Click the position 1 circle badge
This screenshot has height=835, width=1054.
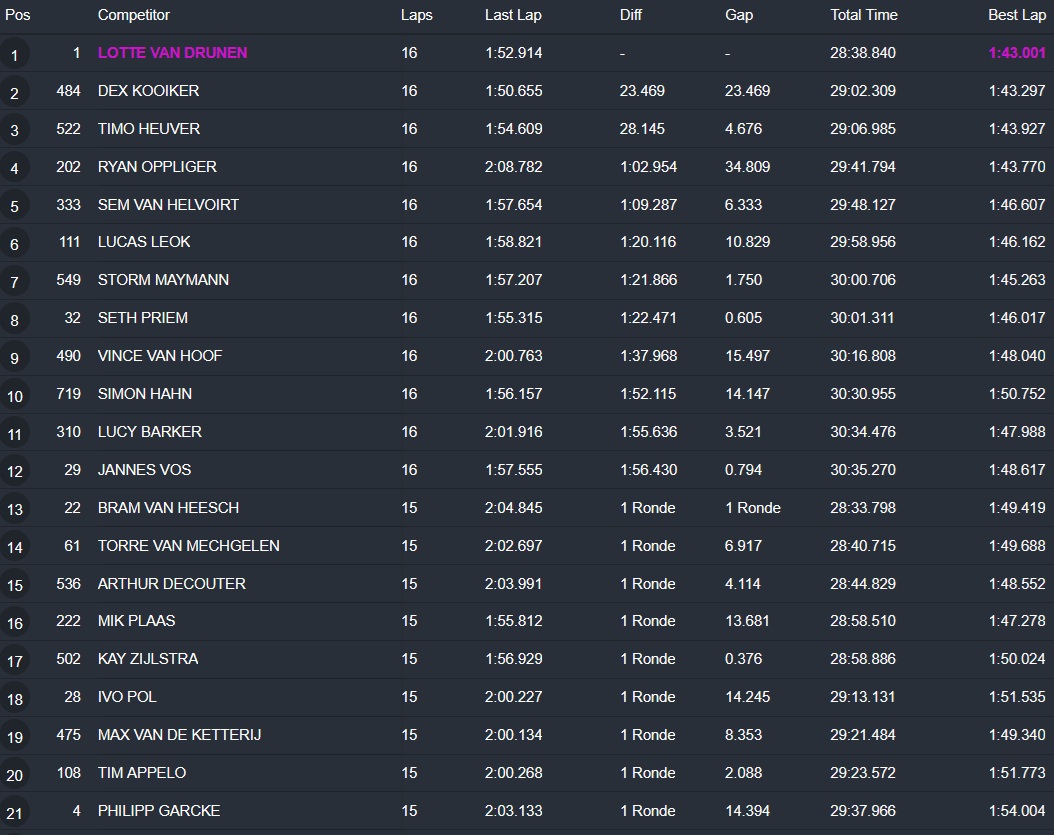(14, 54)
